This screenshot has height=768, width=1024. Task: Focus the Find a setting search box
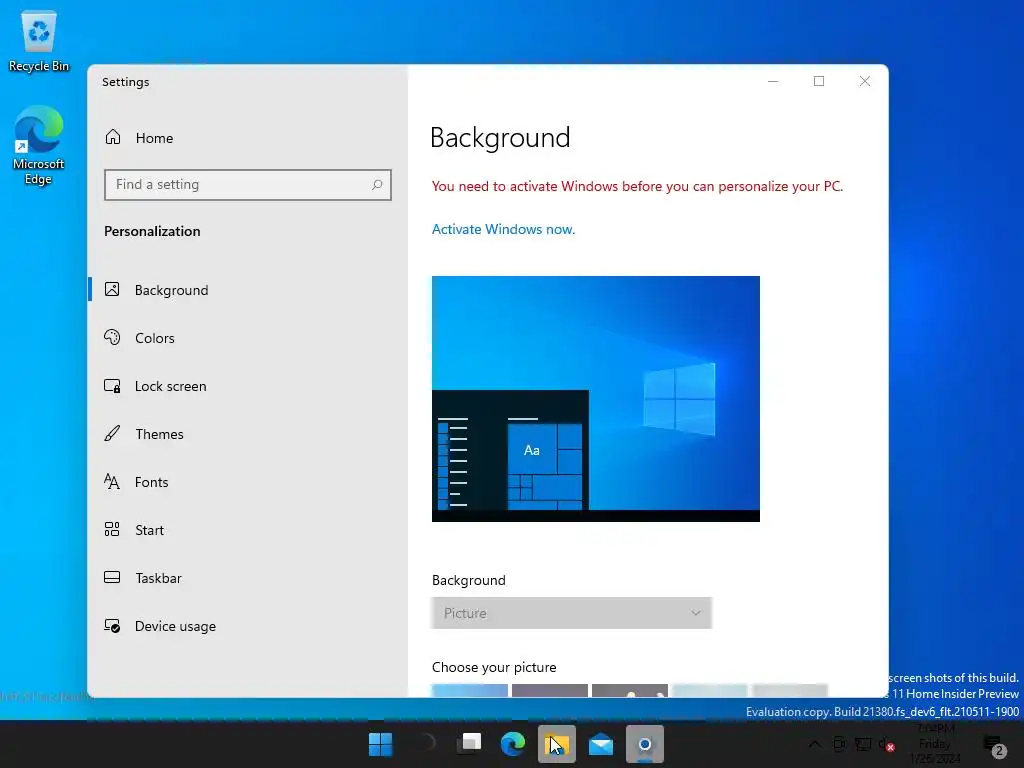pos(248,185)
